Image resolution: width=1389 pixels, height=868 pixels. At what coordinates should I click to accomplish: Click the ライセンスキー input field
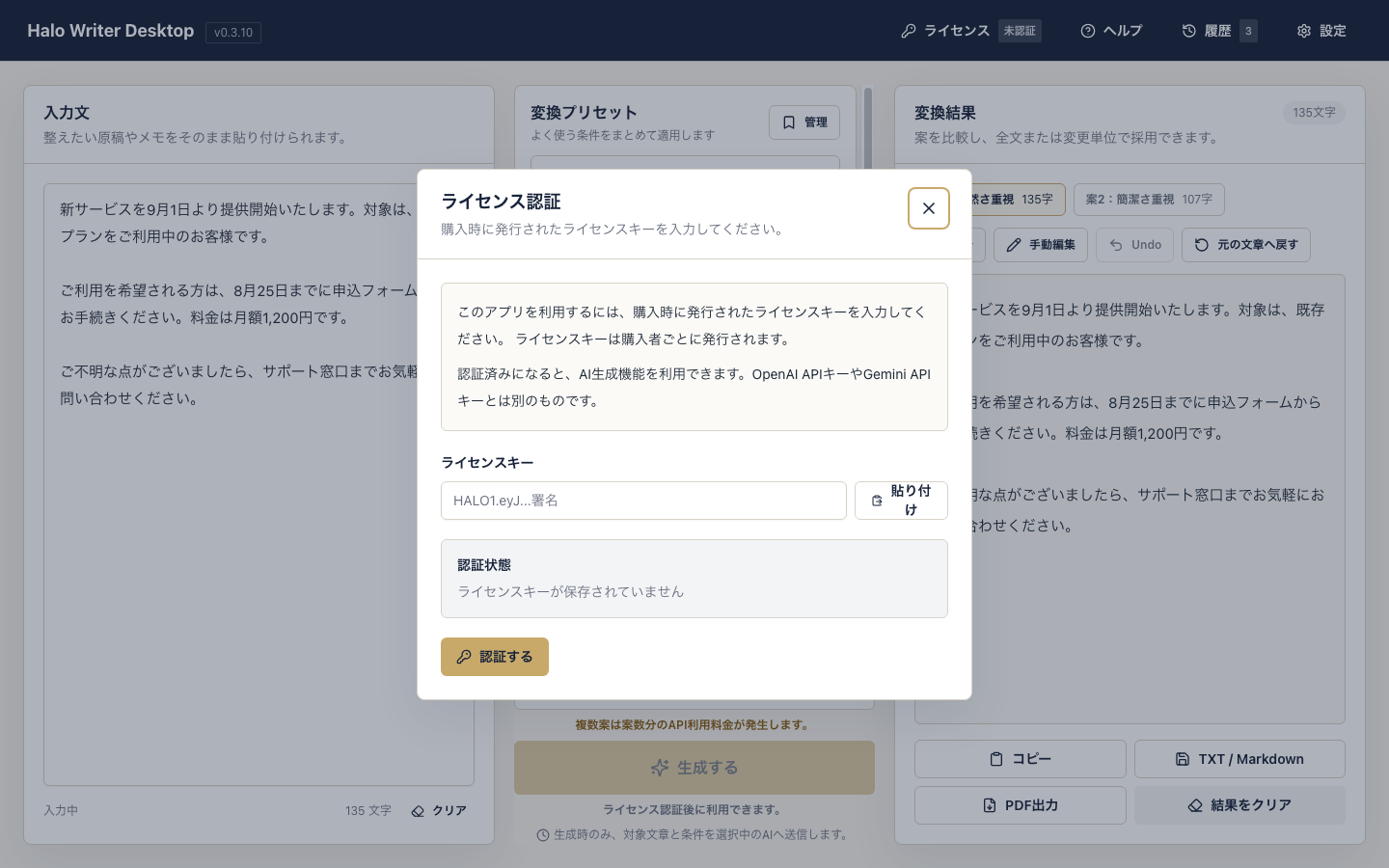point(643,501)
